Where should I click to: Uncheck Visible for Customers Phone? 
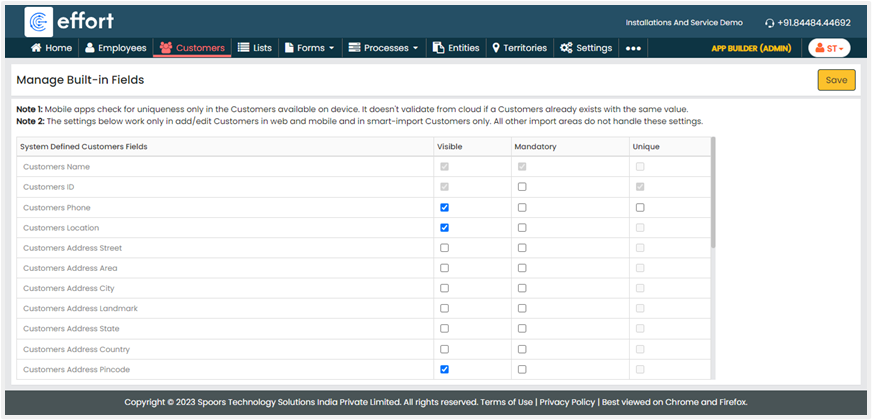(444, 208)
